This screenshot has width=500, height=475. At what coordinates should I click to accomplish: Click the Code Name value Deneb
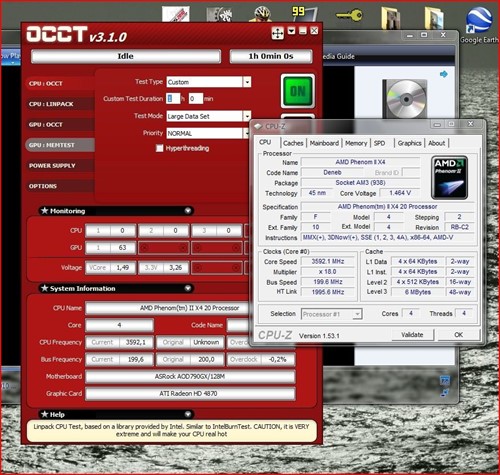tap(332, 172)
